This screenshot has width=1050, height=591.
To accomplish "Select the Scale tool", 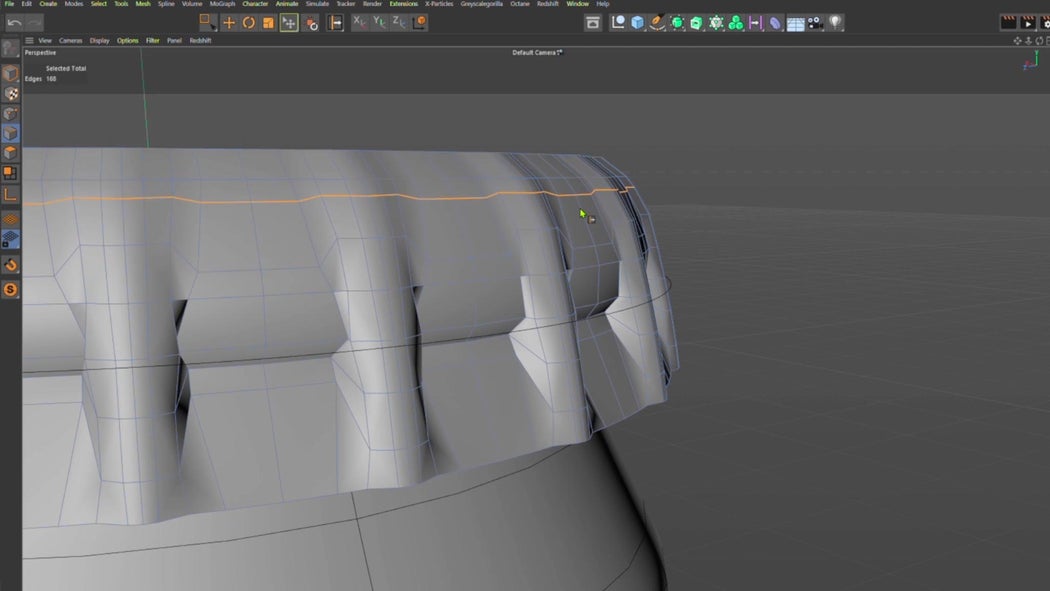I will click(x=269, y=22).
